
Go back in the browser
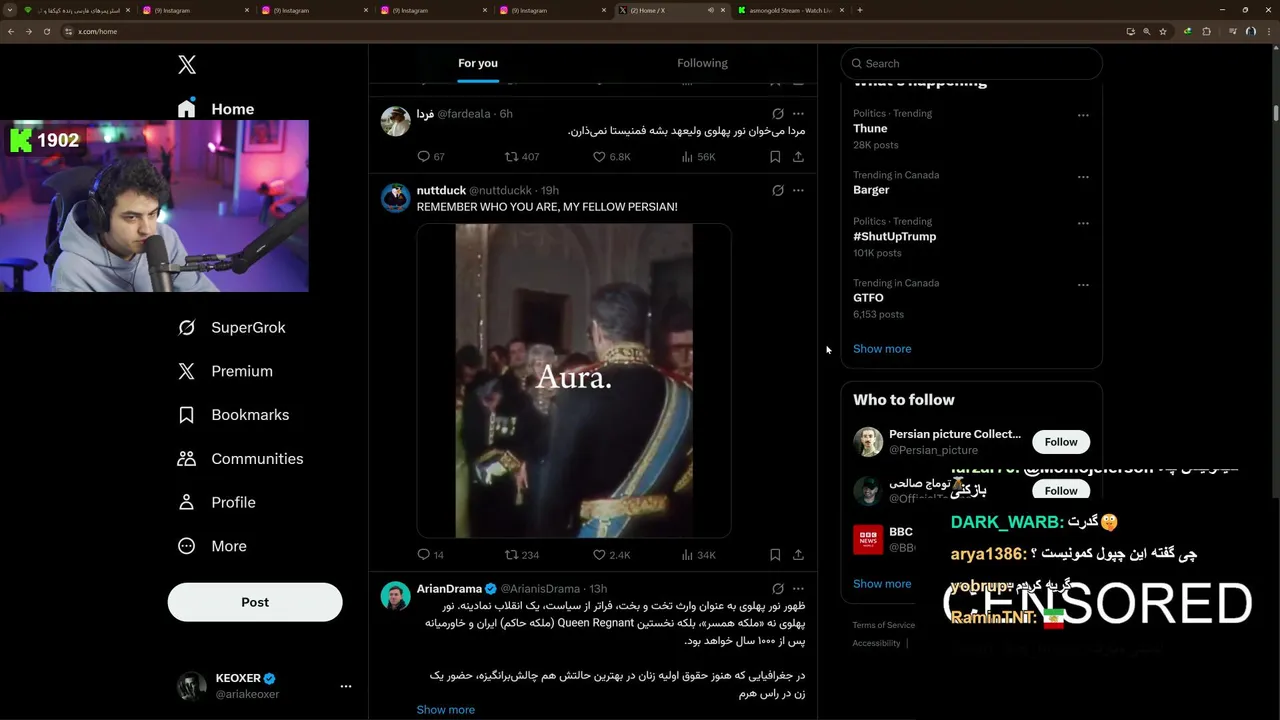click(11, 31)
